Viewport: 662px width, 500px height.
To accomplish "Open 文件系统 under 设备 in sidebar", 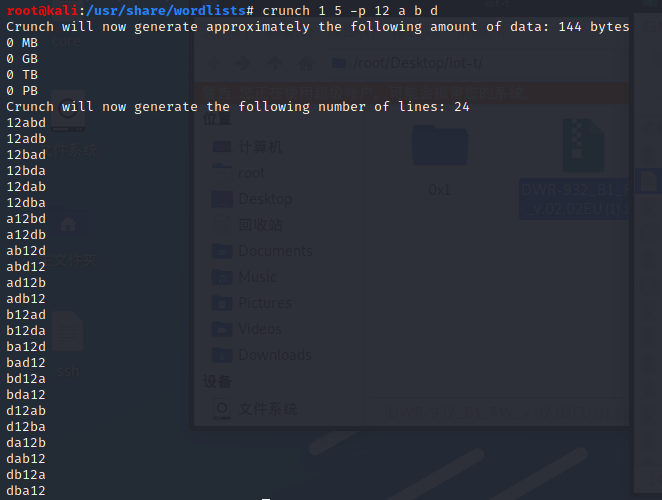I will click(x=255, y=409).
